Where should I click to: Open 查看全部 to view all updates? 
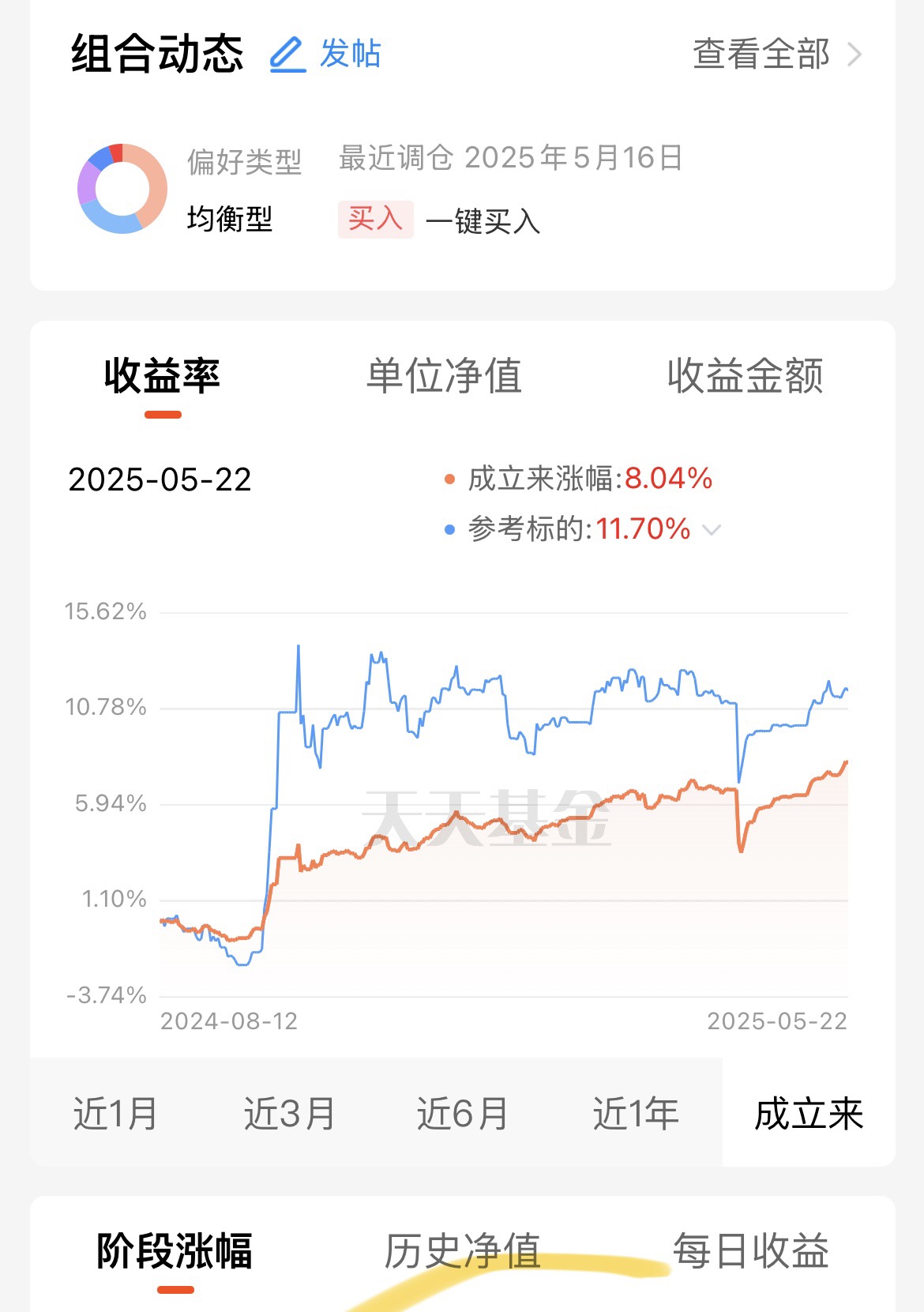761,55
